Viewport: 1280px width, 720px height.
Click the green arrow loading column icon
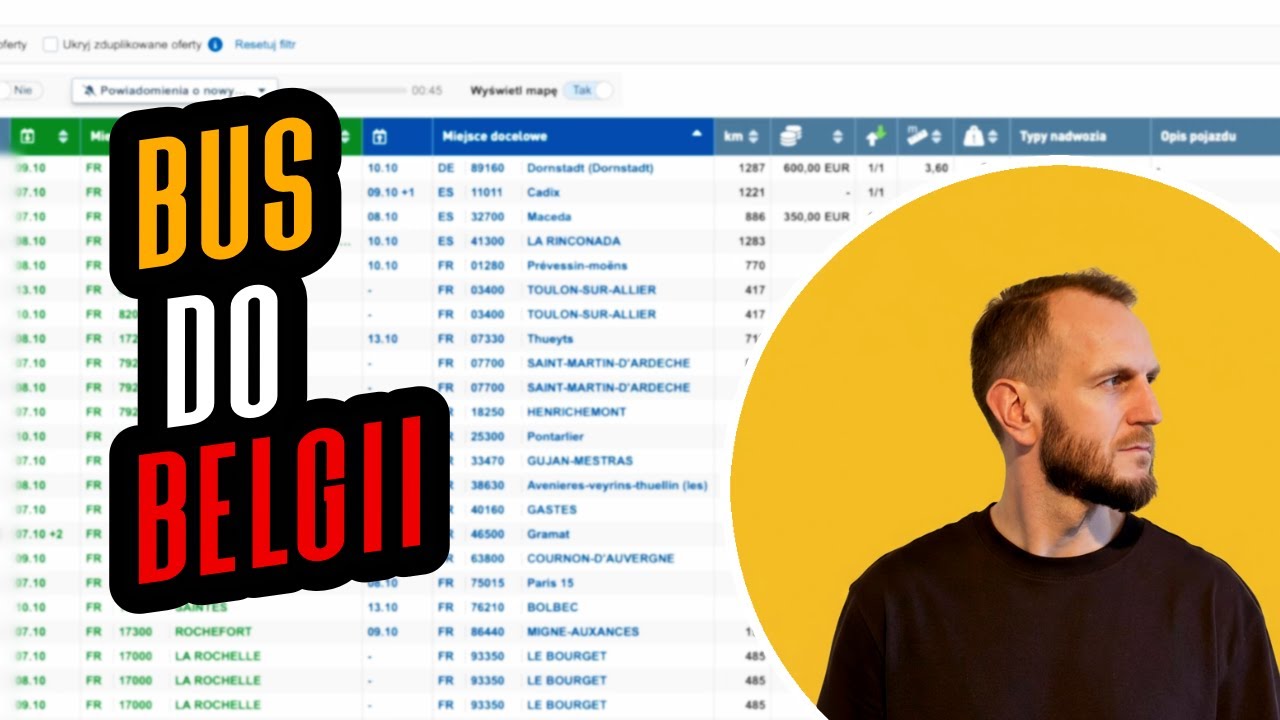click(x=878, y=137)
